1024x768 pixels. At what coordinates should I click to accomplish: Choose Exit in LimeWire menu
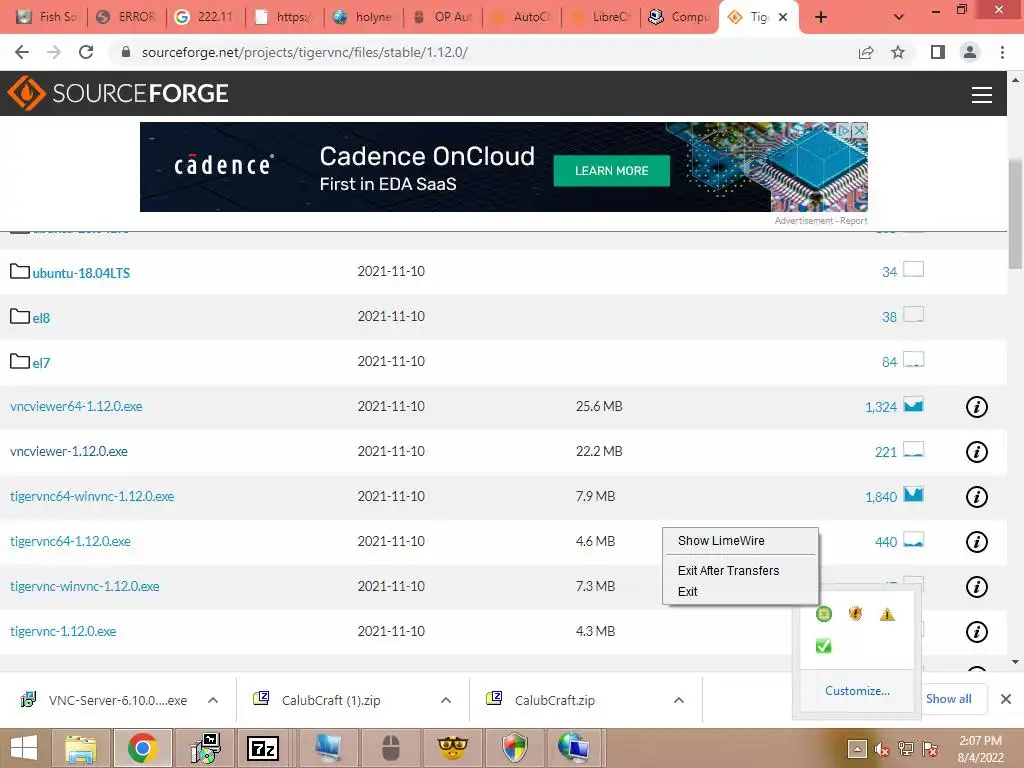coord(687,592)
